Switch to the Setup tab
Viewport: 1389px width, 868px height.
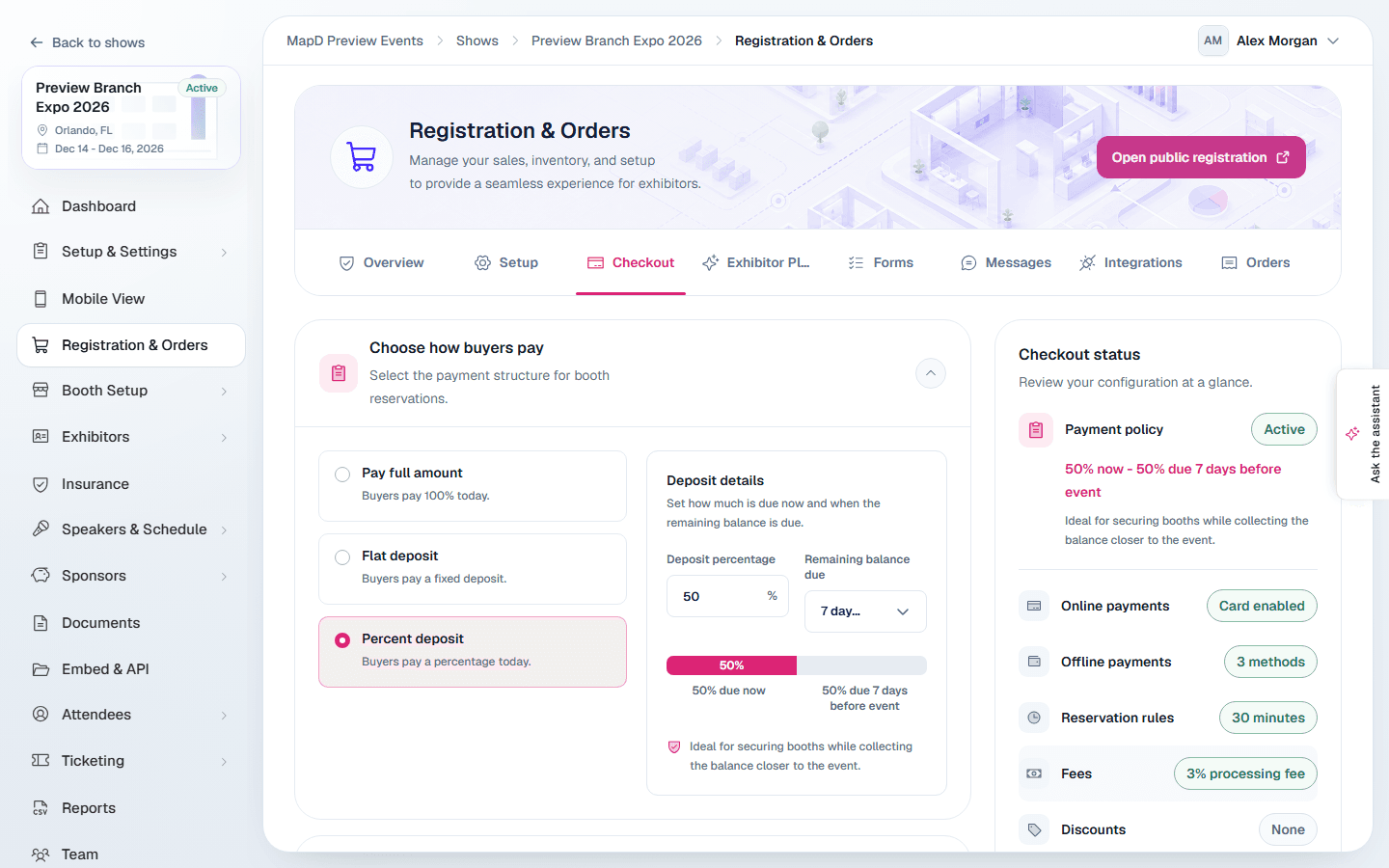[506, 262]
